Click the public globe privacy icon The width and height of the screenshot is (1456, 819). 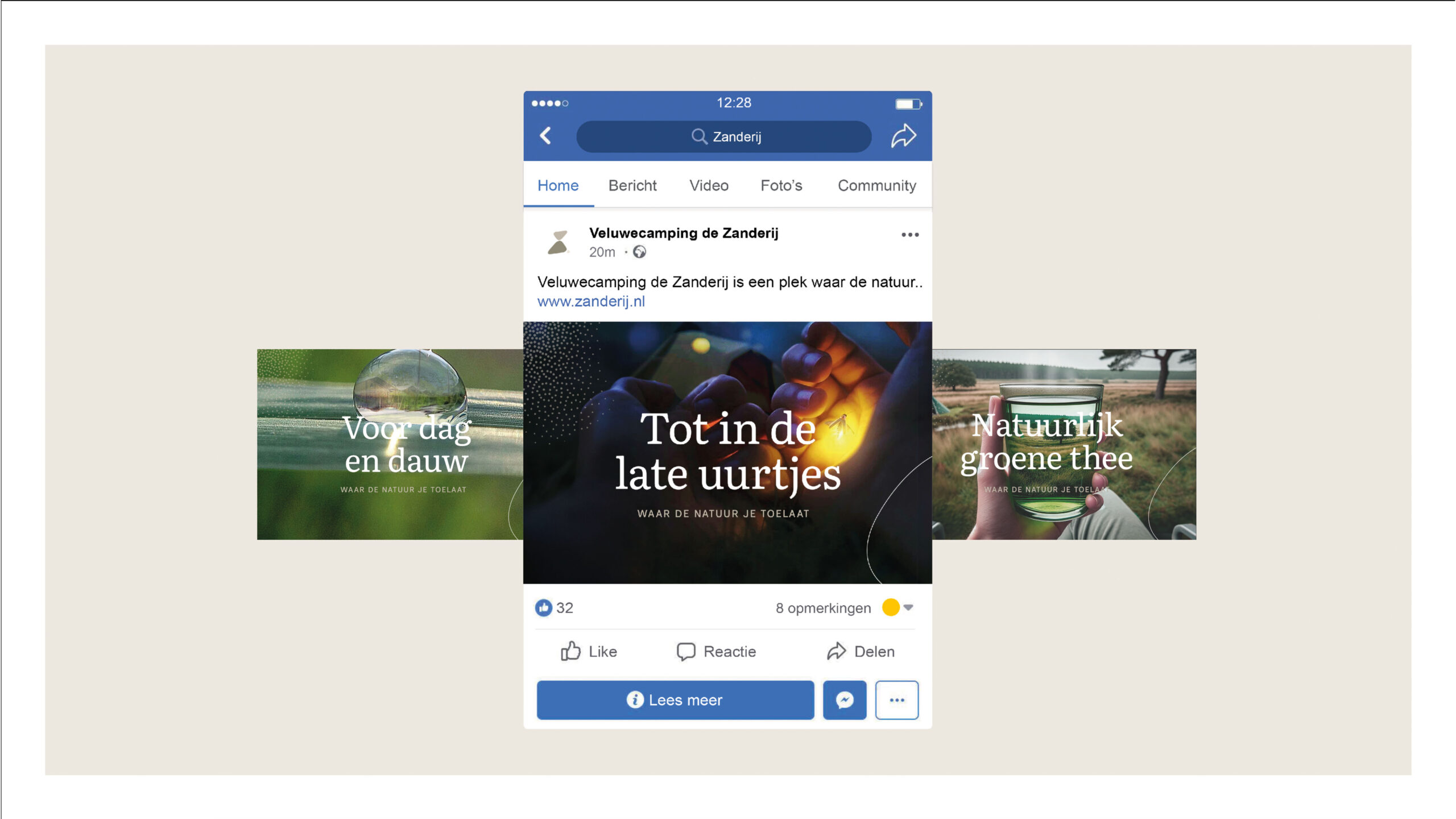639,252
